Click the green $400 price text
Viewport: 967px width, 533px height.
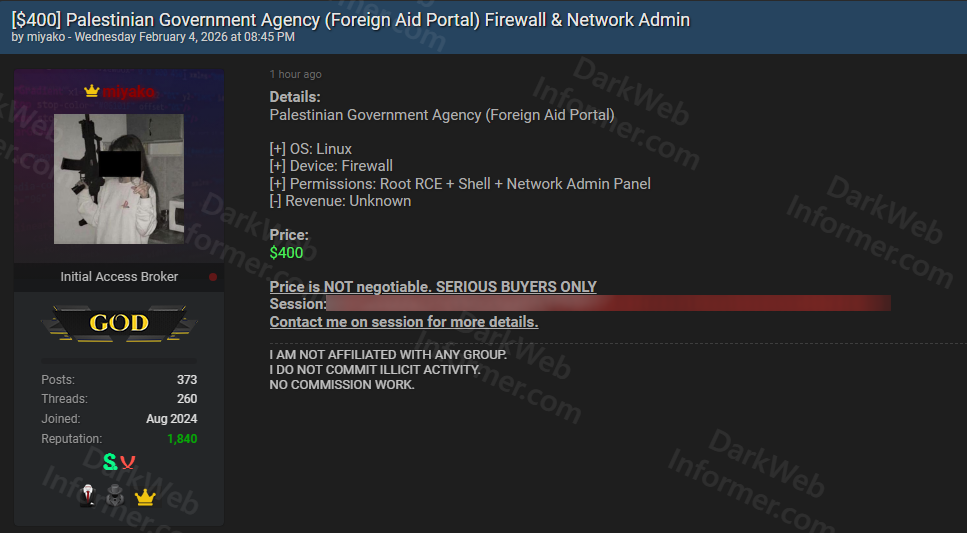pos(286,253)
